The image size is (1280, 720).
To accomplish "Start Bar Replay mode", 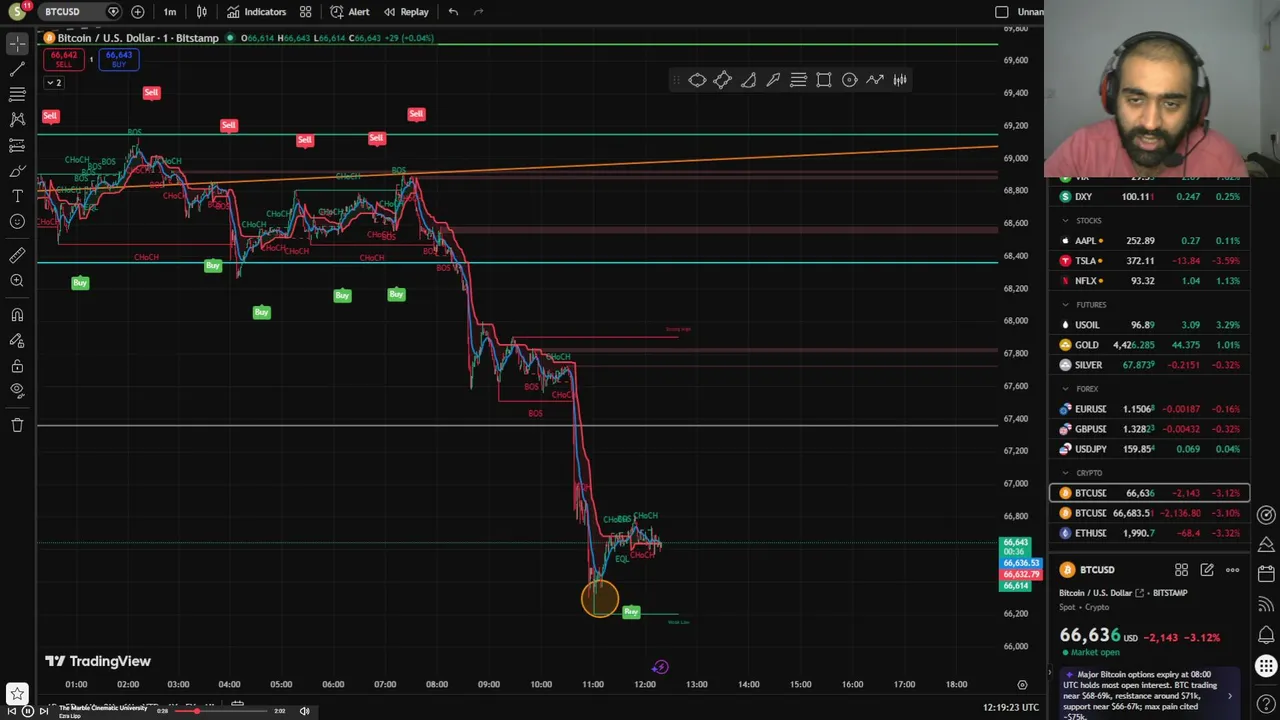I will click(x=406, y=12).
